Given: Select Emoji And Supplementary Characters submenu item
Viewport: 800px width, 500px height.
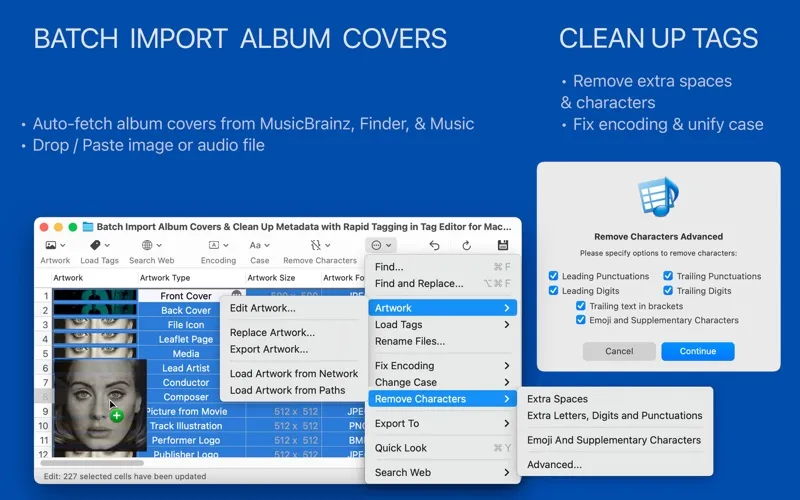Looking at the screenshot, I should click(x=615, y=440).
